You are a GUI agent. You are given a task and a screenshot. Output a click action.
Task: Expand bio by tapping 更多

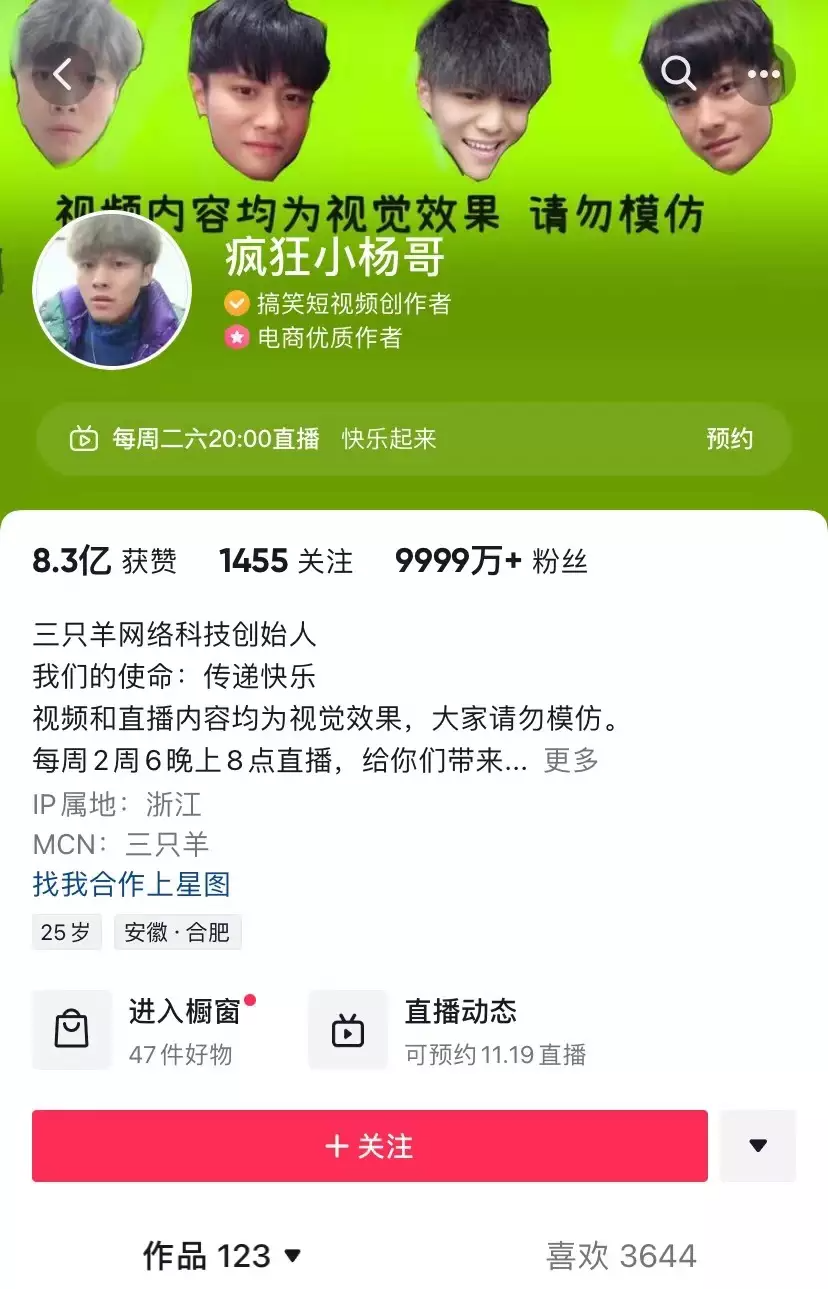click(x=571, y=761)
